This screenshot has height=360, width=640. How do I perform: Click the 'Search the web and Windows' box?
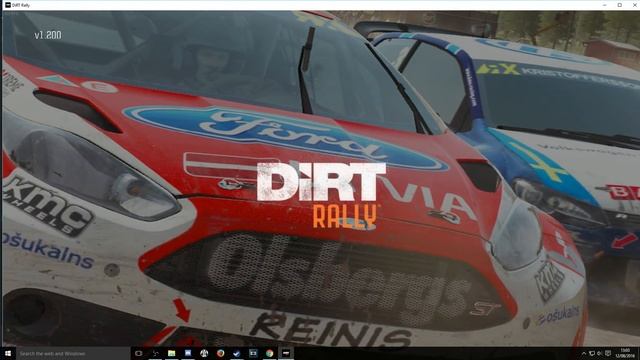tap(73, 353)
